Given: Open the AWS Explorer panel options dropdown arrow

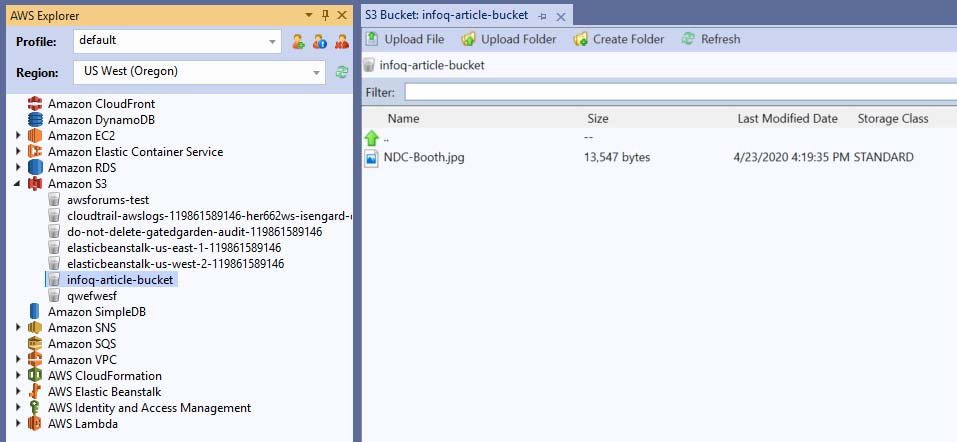Looking at the screenshot, I should tap(309, 15).
